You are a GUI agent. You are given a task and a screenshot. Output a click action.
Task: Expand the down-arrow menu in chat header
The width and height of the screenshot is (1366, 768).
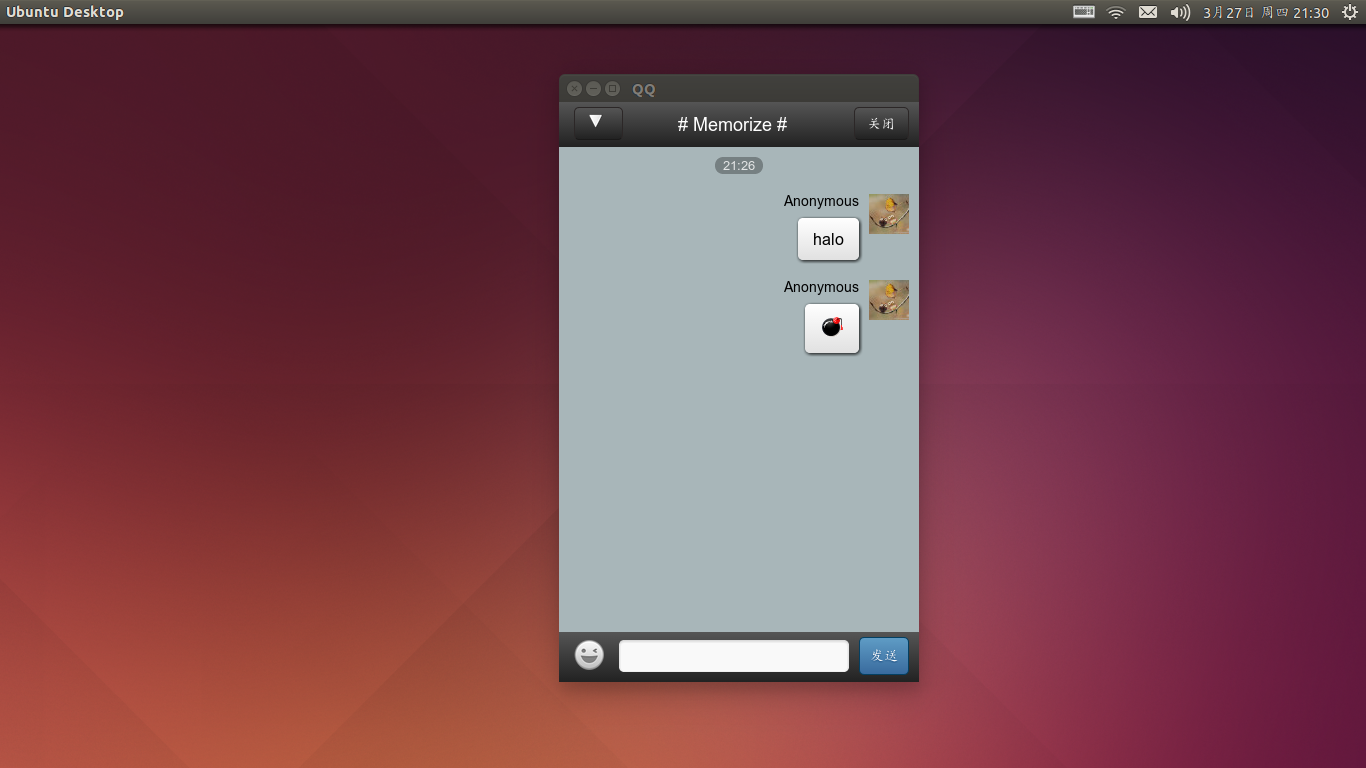pos(598,124)
